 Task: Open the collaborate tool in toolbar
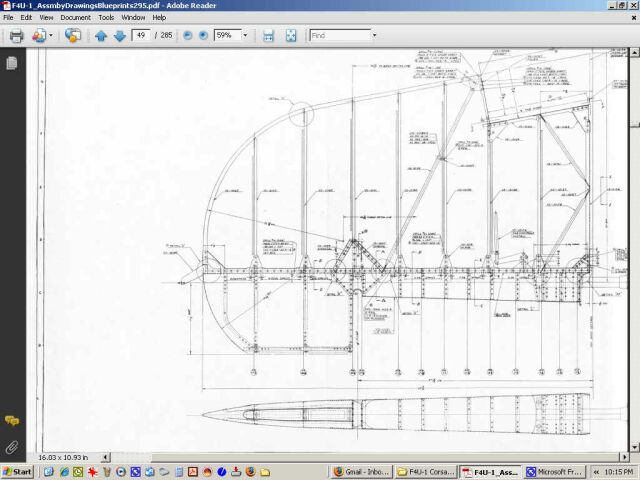39,35
